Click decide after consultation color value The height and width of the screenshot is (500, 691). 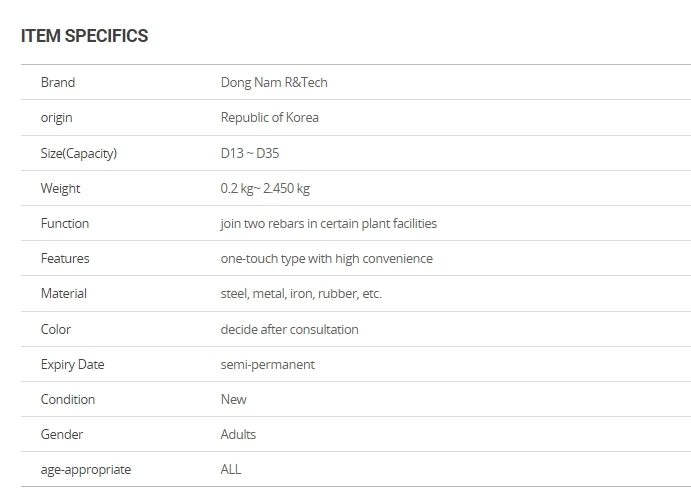[290, 330]
